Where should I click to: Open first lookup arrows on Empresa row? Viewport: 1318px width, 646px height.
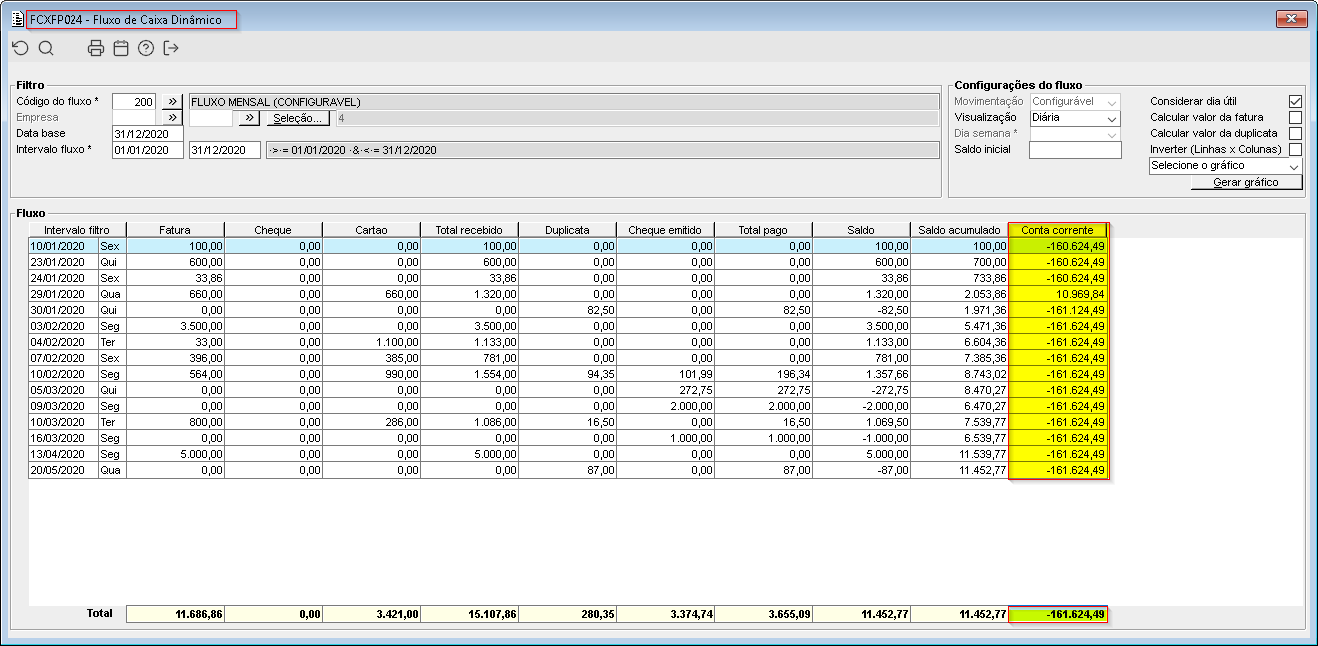coord(172,118)
